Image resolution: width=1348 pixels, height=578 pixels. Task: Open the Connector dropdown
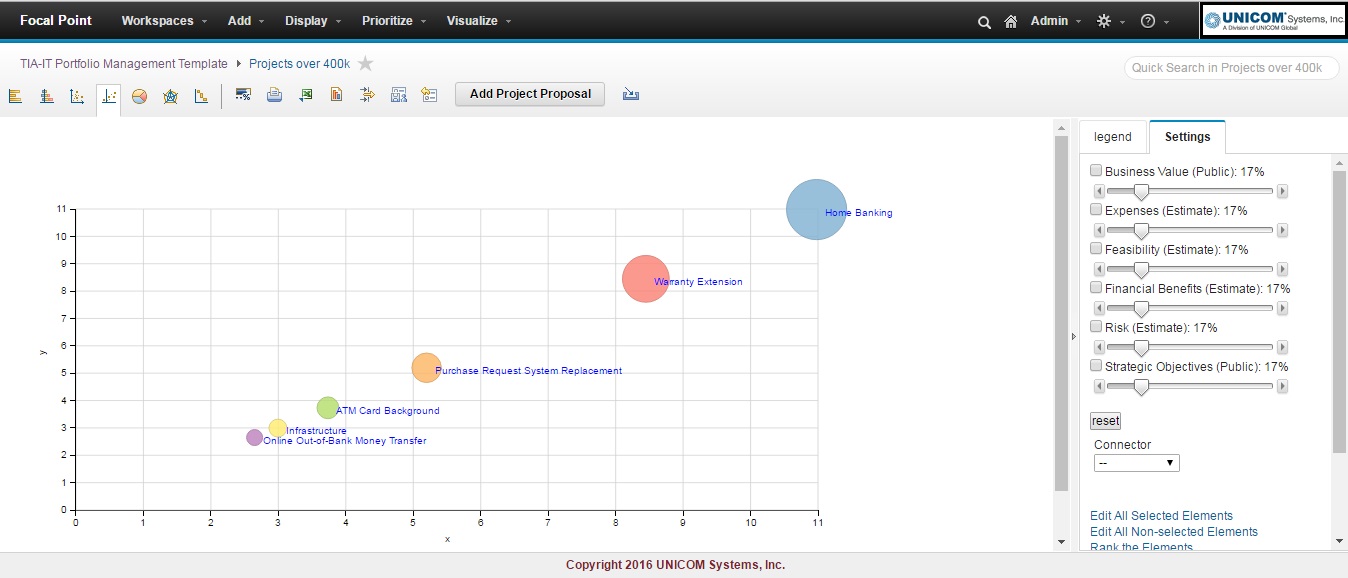coord(1136,463)
